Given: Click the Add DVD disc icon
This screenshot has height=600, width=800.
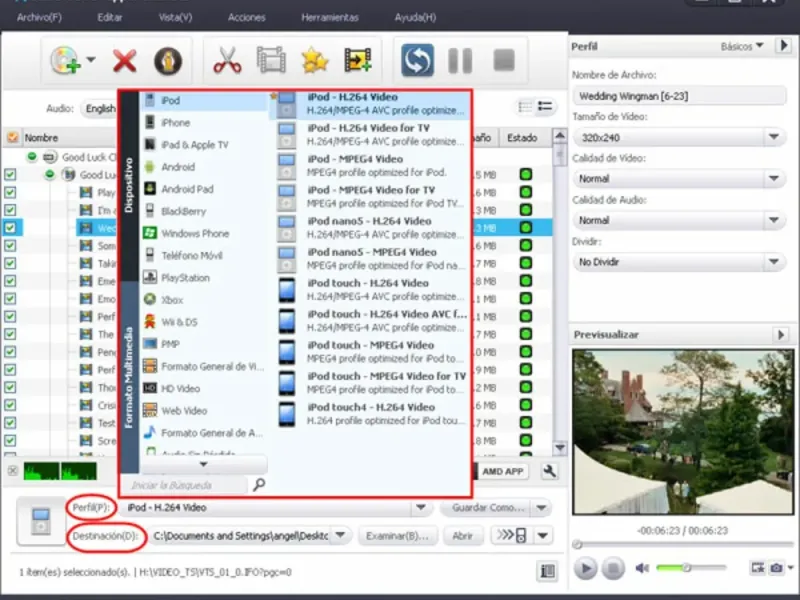Looking at the screenshot, I should point(65,60).
